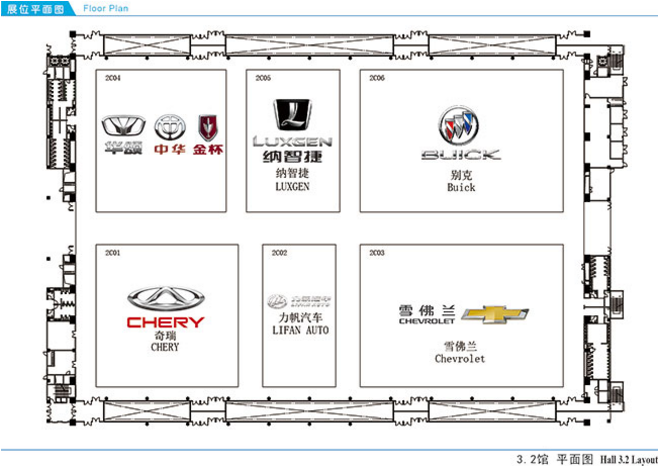The width and height of the screenshot is (661, 466).
Task: Click the gold Chevrolet bowtie emblem
Action: pos(495,314)
